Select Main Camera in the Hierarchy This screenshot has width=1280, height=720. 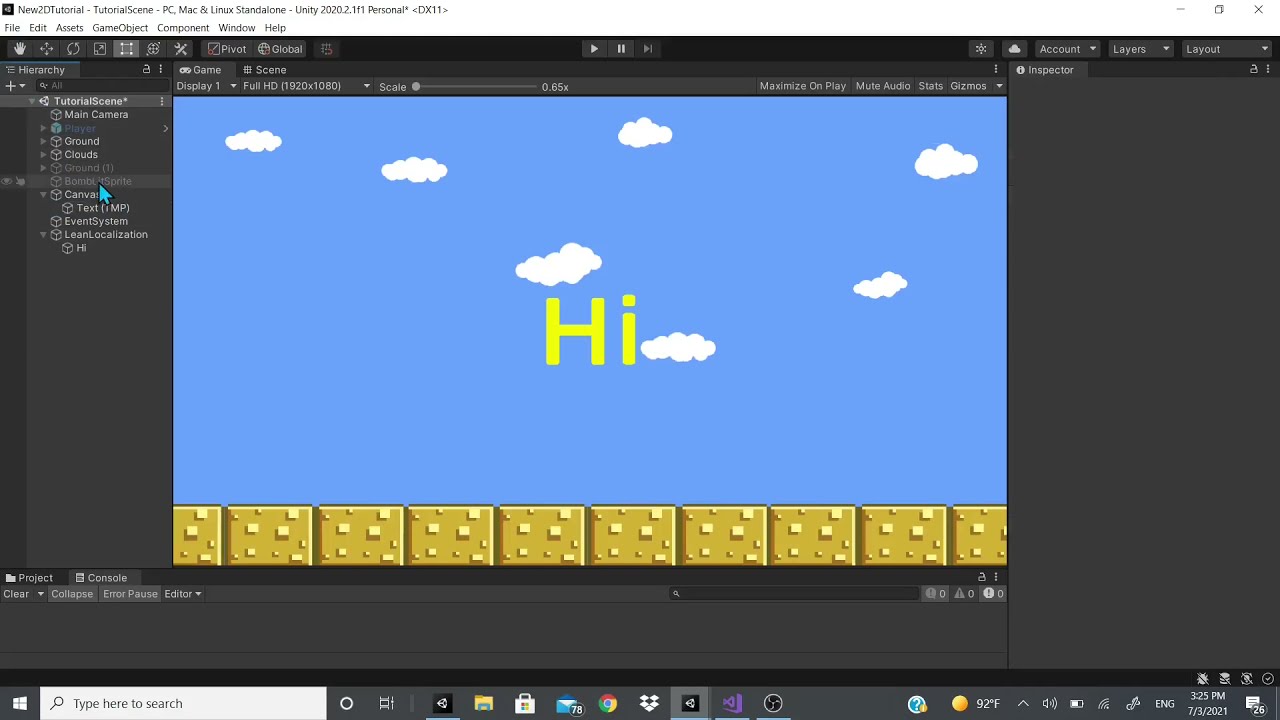coord(96,115)
